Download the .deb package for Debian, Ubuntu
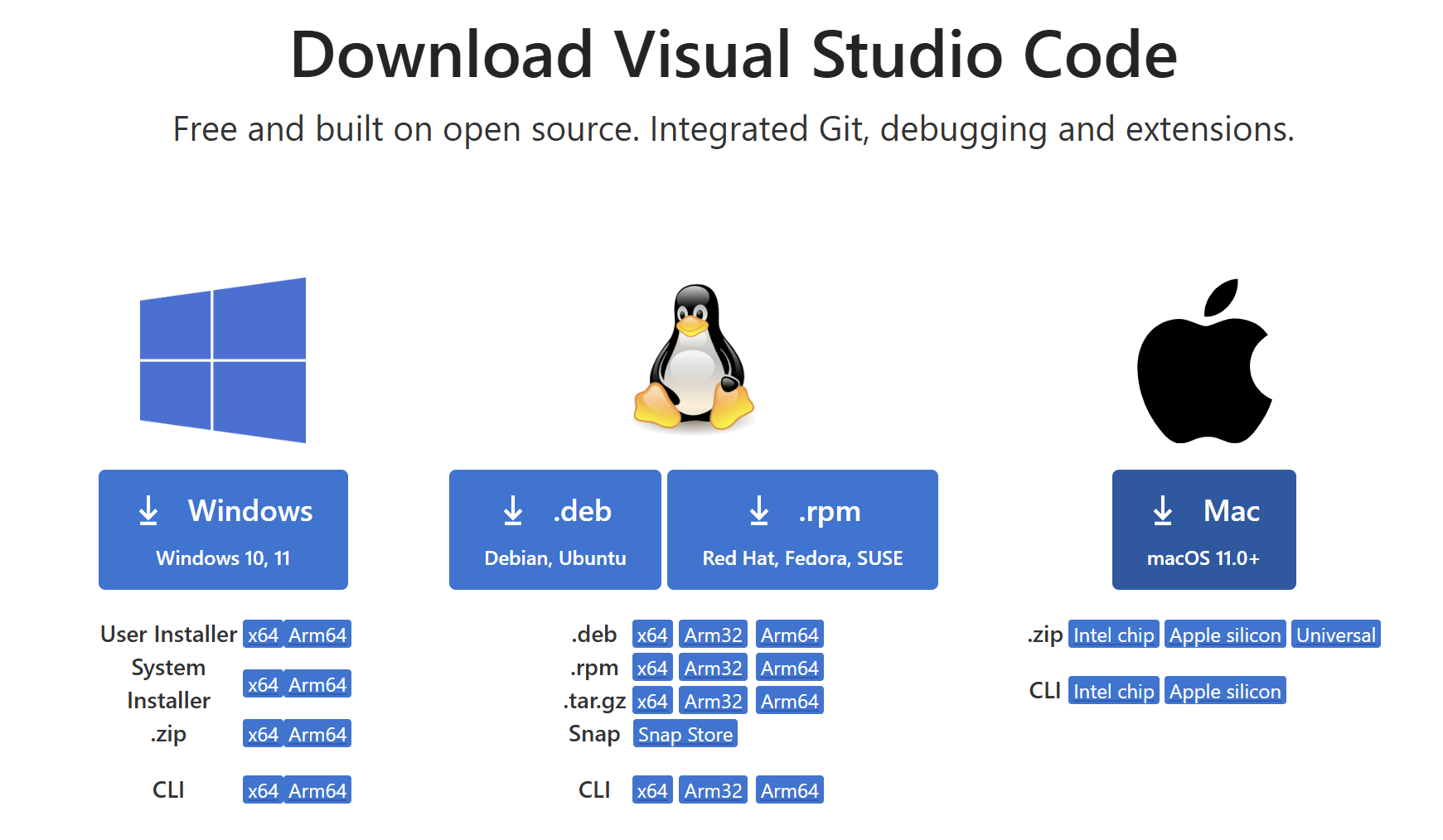This screenshot has height=840, width=1443. click(554, 529)
